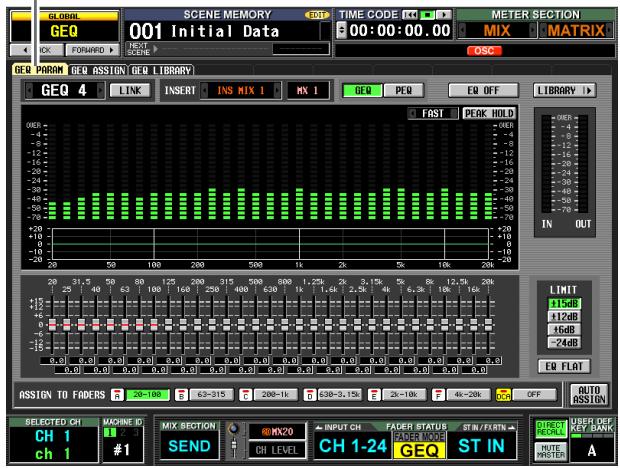Click the fader A icon in Assign to Faders
Screen dimensions: 620x468
[x=117, y=395]
